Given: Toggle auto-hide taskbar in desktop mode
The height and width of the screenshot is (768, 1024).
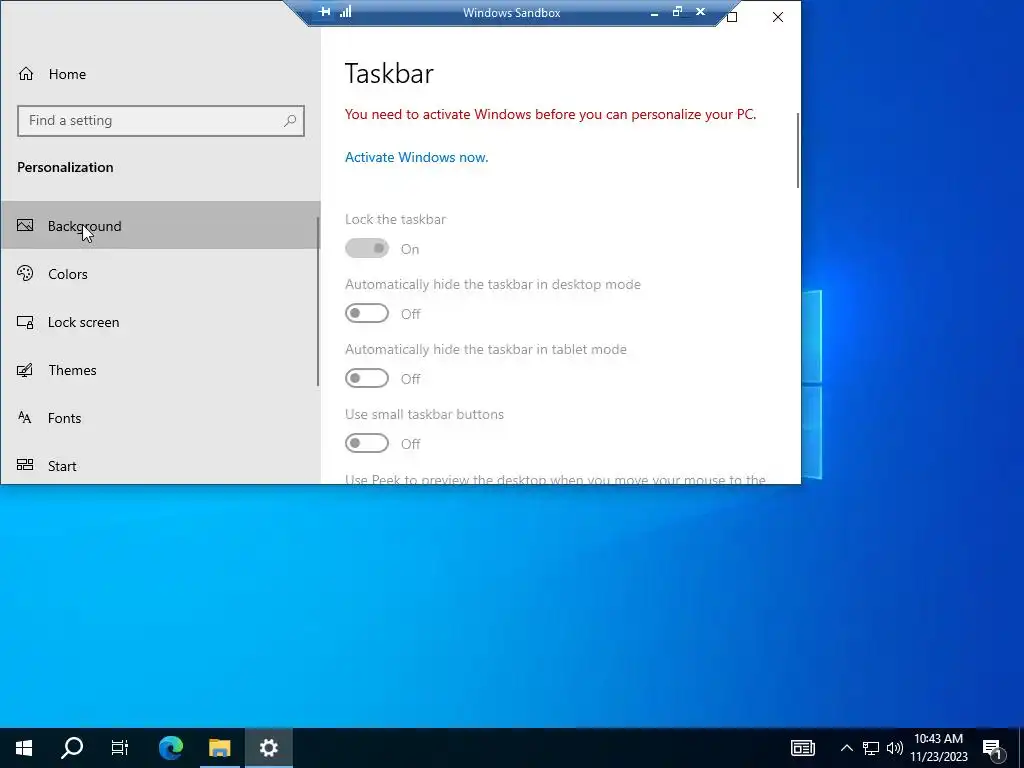Looking at the screenshot, I should 367,313.
